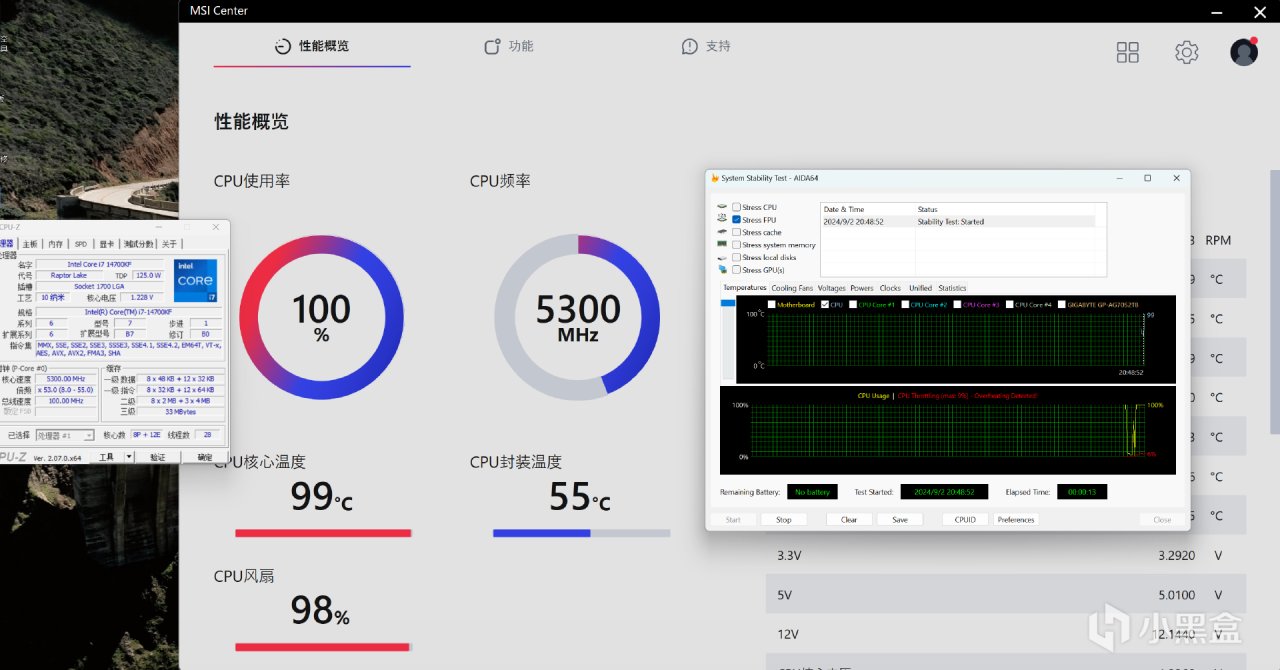Open AIDA64 Preferences
This screenshot has height=670, width=1280.
1016,520
